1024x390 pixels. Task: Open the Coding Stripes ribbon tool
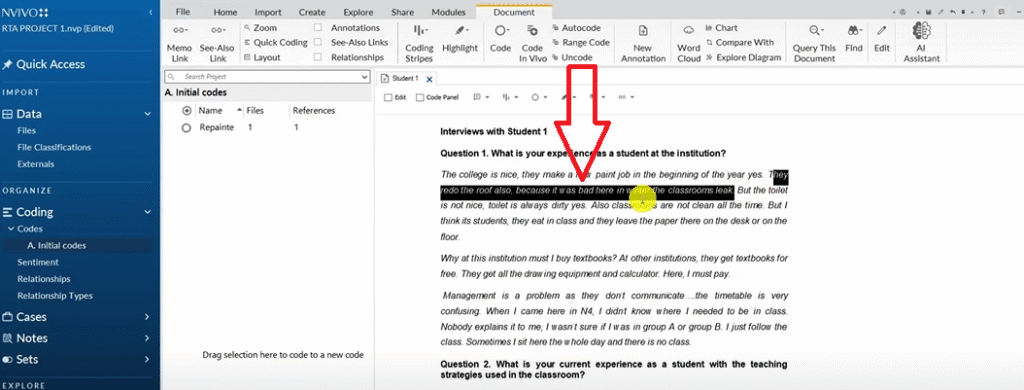click(x=419, y=43)
